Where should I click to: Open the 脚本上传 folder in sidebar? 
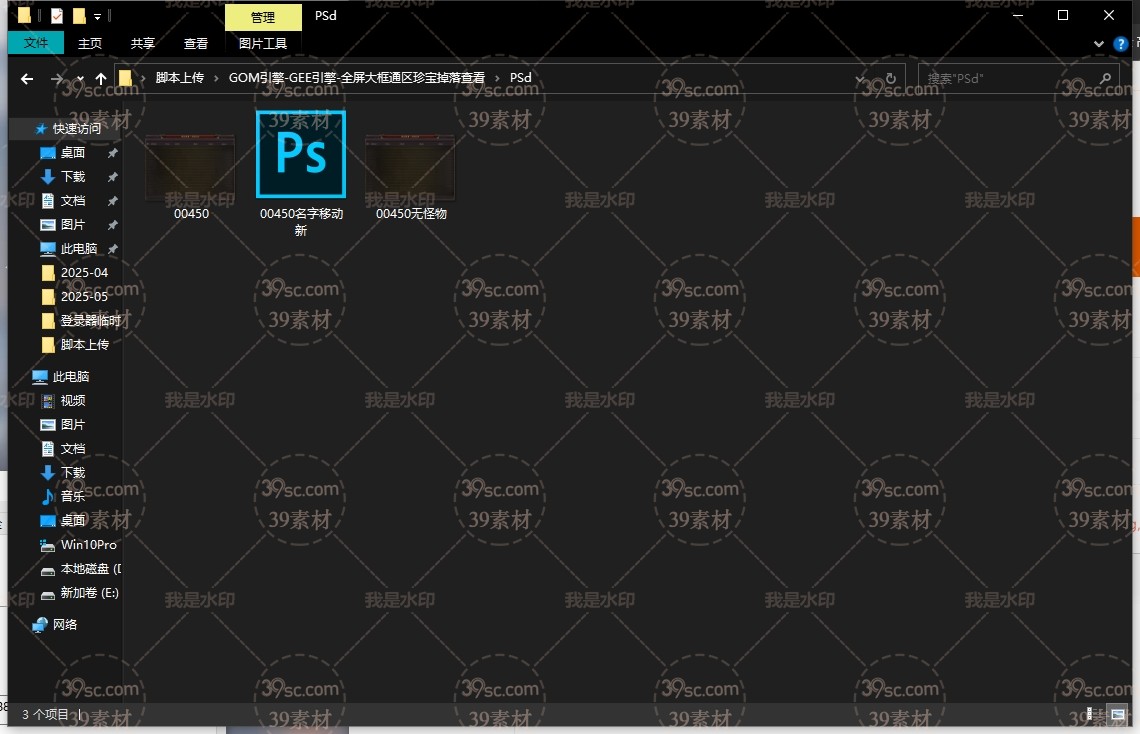tap(84, 344)
